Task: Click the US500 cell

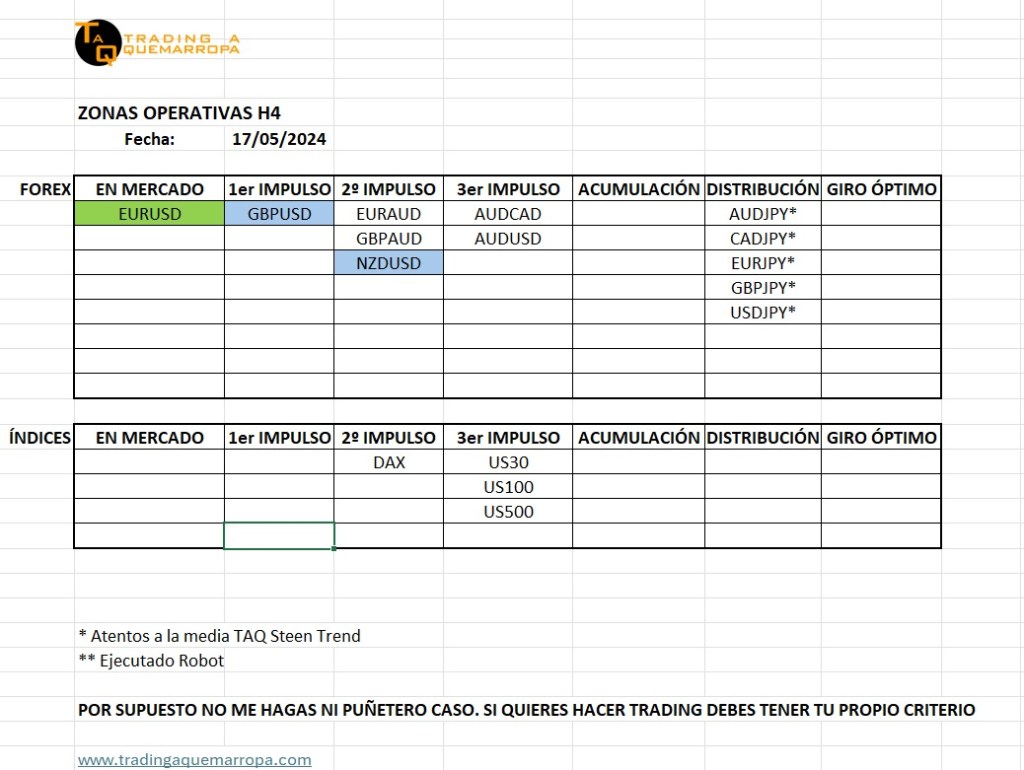Action: click(x=507, y=512)
